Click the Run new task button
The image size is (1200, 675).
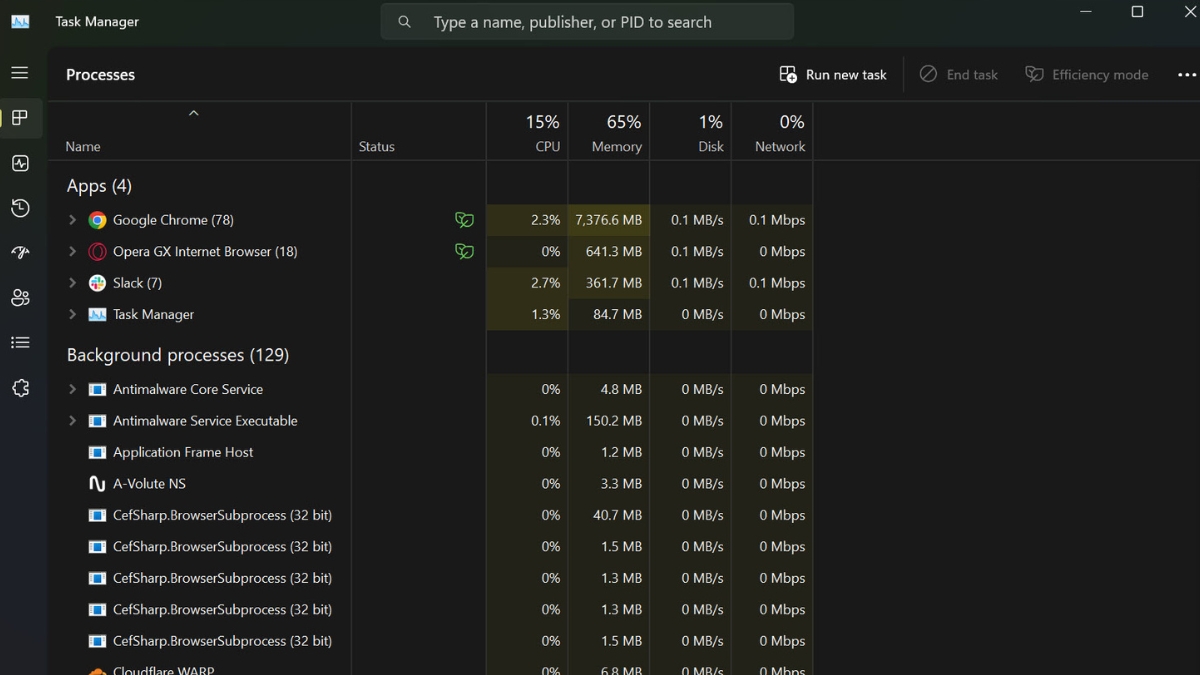click(833, 75)
